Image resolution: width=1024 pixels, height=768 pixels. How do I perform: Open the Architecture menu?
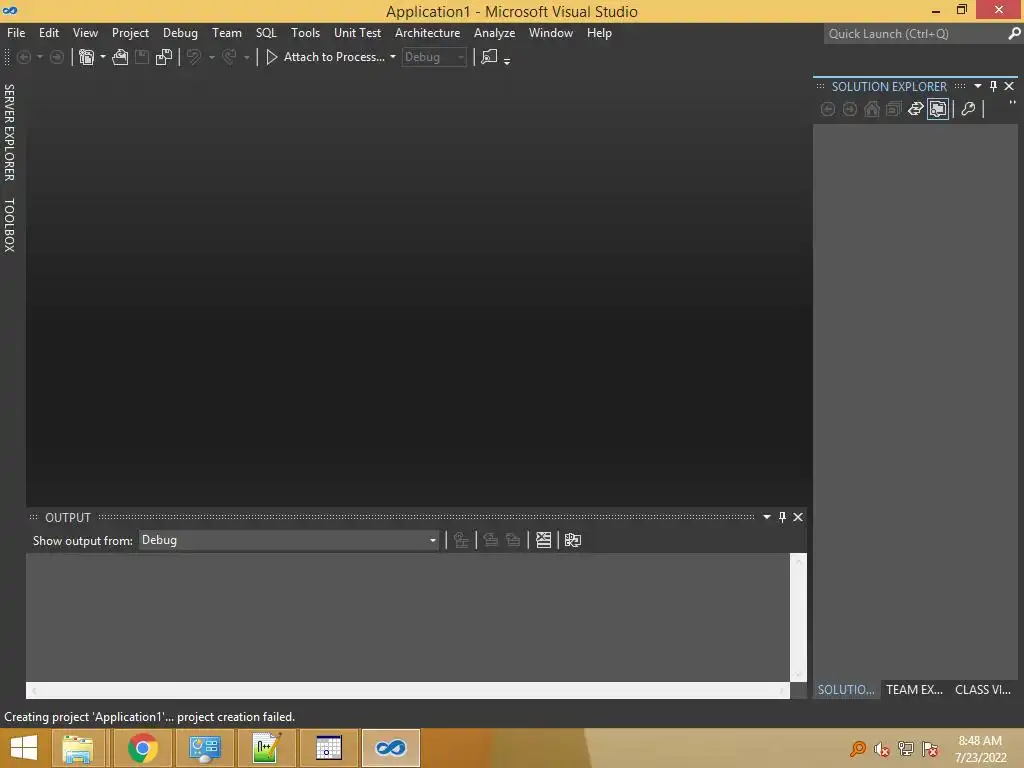(x=427, y=33)
